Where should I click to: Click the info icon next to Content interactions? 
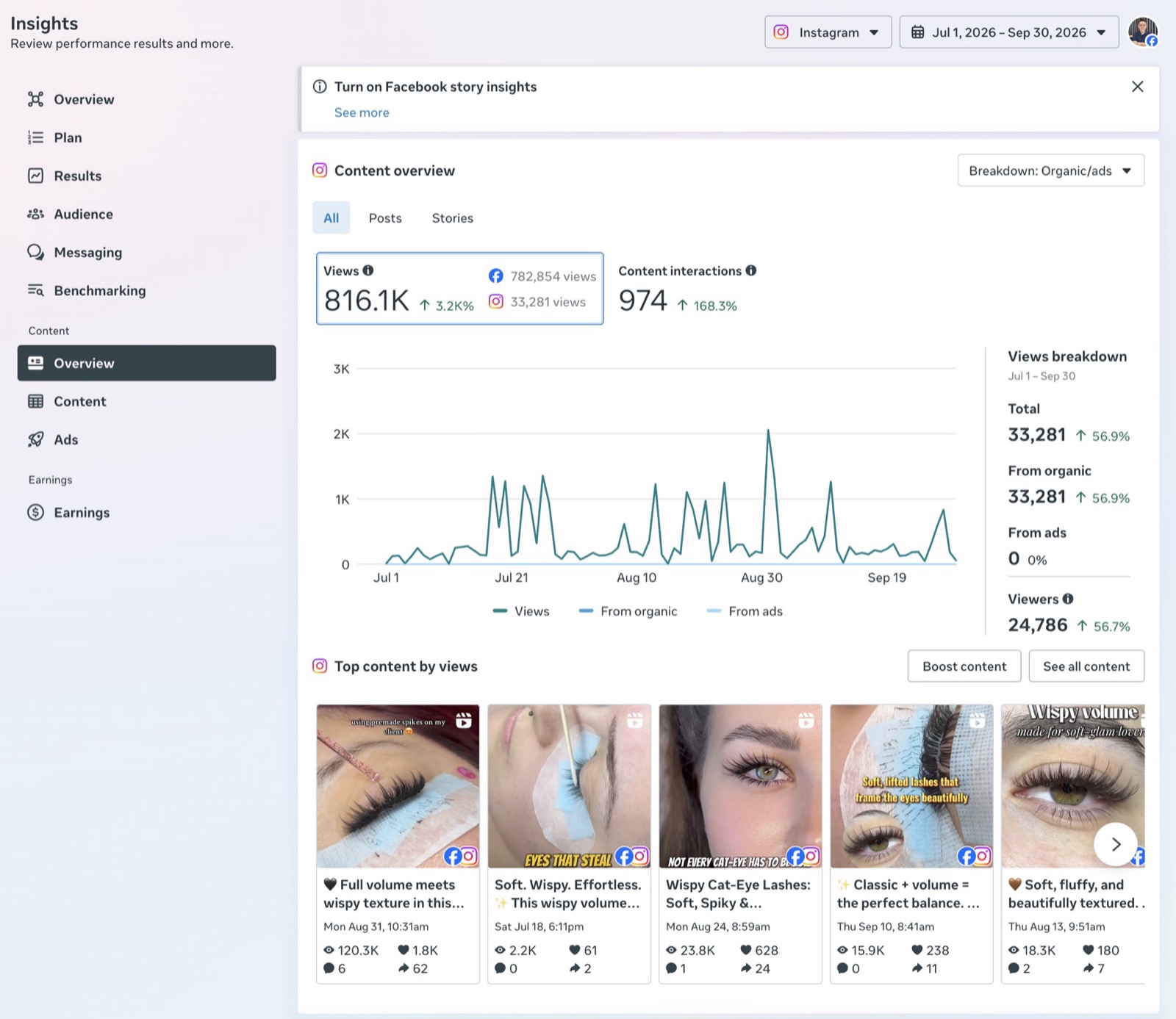750,270
